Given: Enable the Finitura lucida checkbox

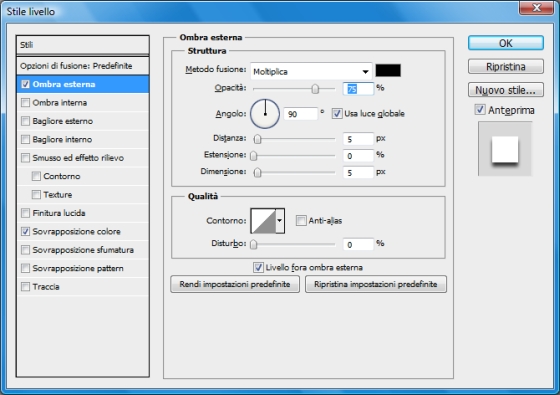Looking at the screenshot, I should (25, 213).
